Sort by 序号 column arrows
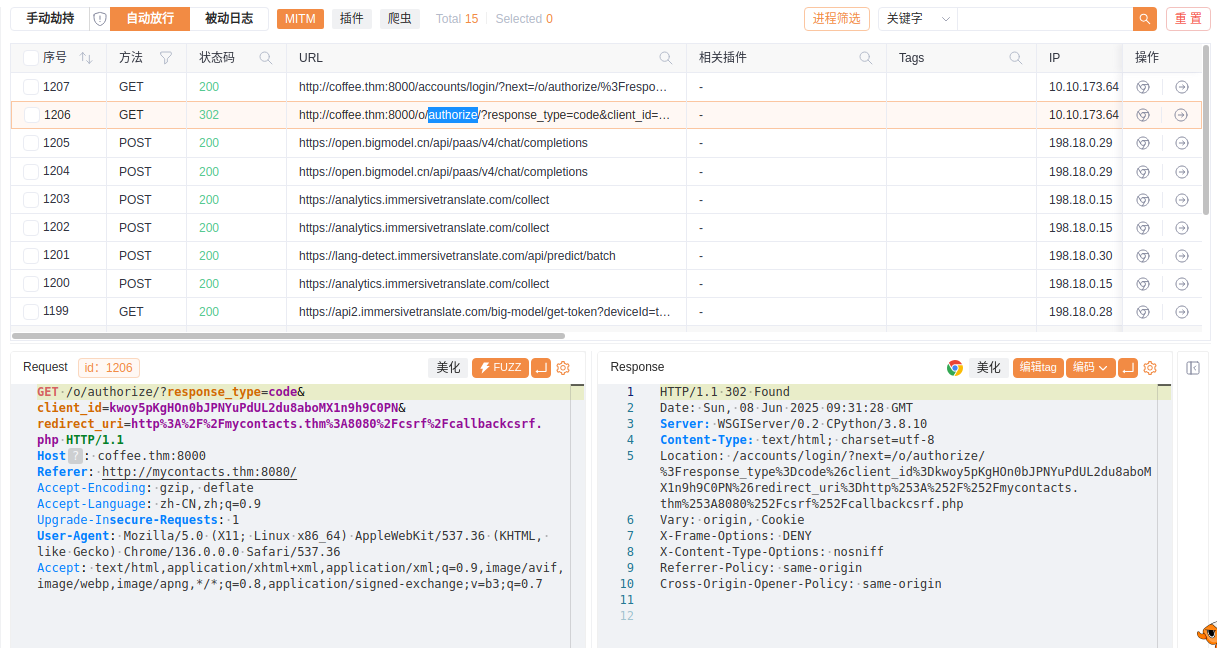 pos(86,58)
